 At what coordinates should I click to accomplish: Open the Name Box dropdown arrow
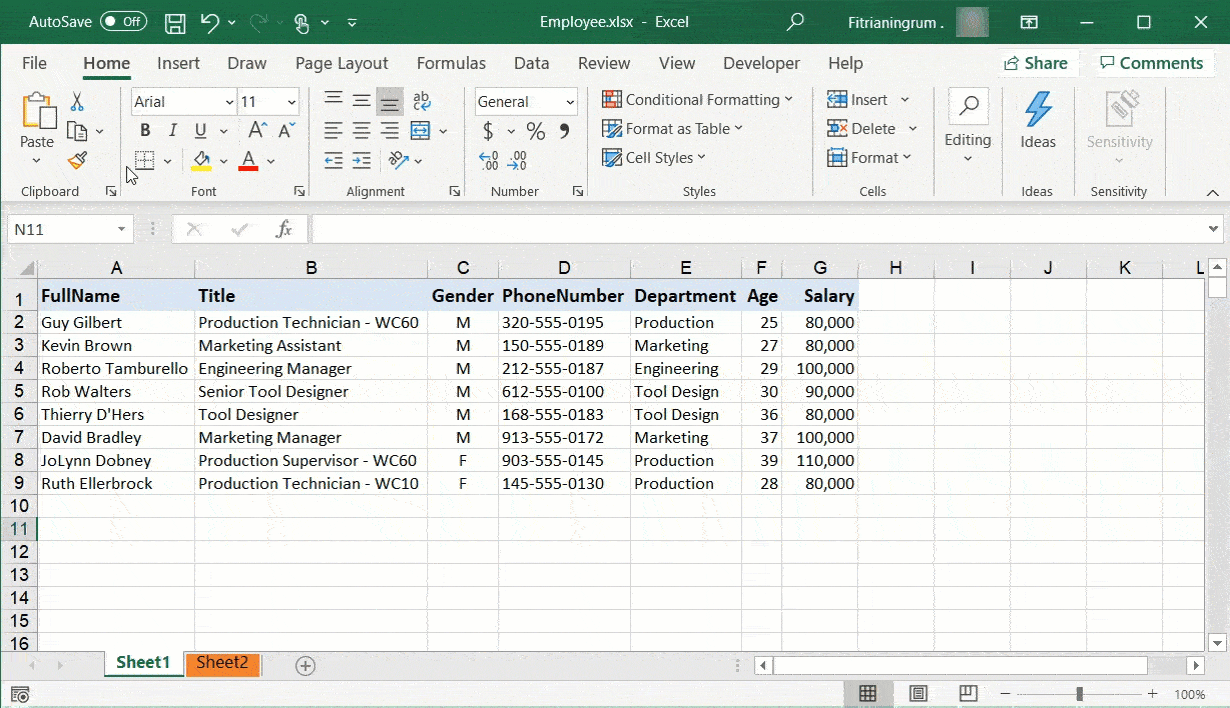(122, 229)
